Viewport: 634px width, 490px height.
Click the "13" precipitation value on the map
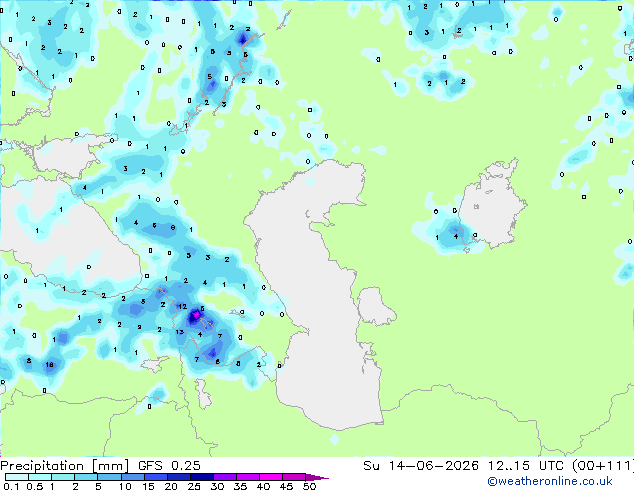point(180,332)
